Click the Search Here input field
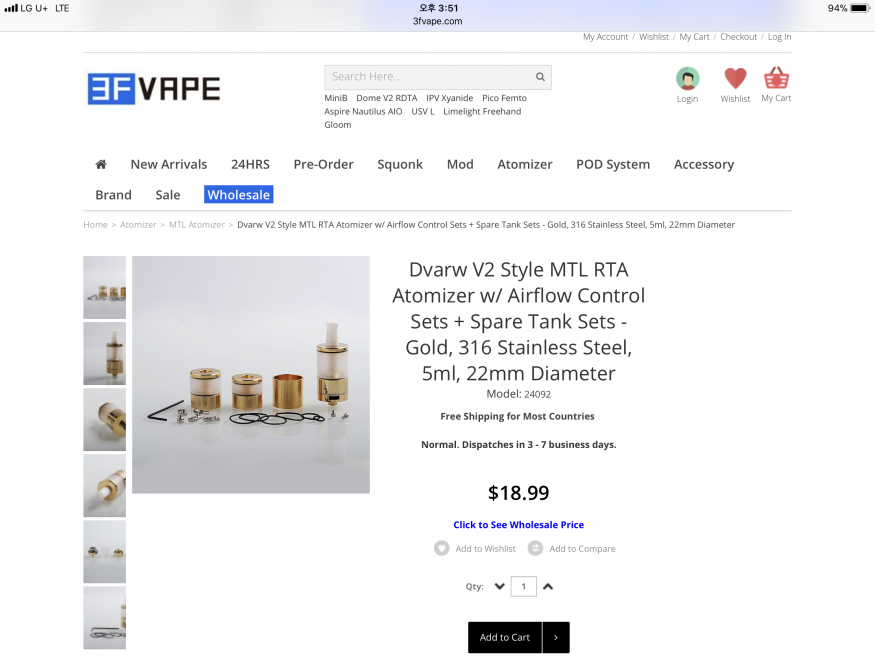This screenshot has width=875, height=656. [428, 77]
